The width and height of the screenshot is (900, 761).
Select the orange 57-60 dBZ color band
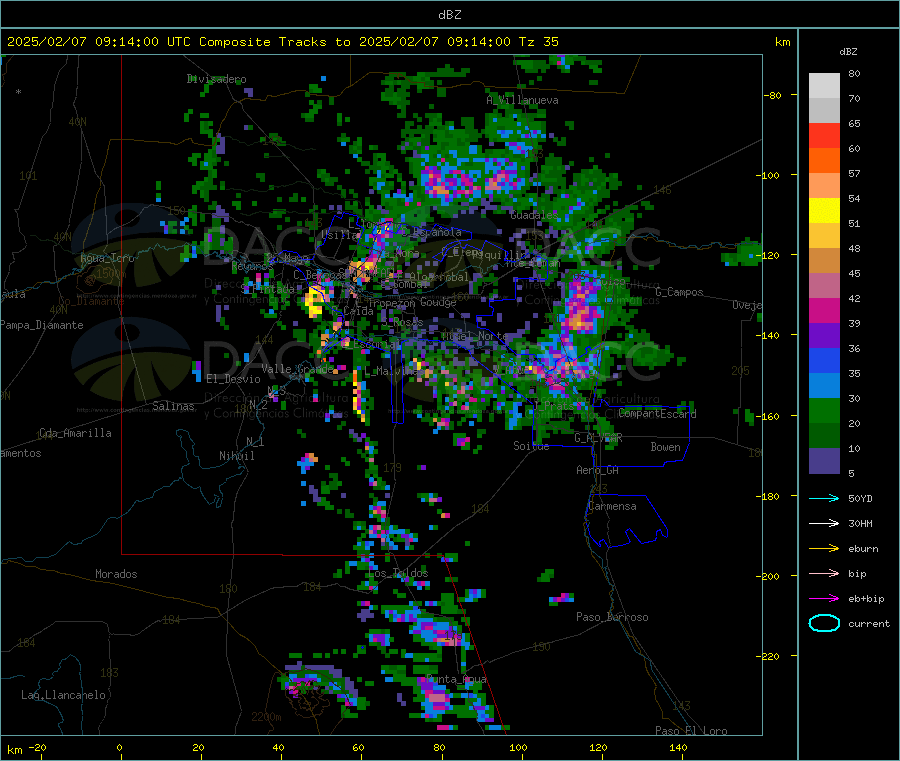824,161
